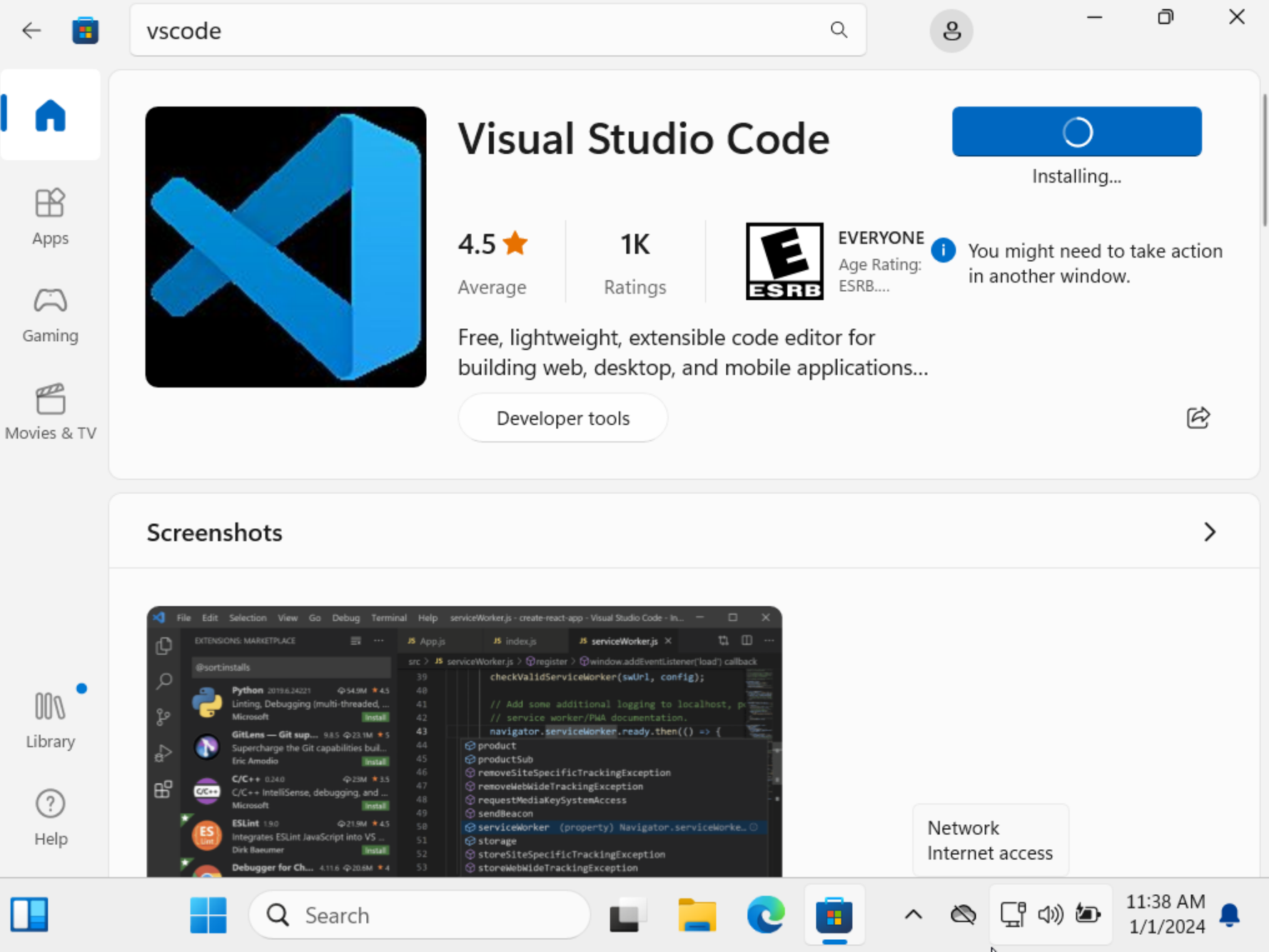Open the user account profile icon
This screenshot has height=952, width=1269.
click(951, 31)
